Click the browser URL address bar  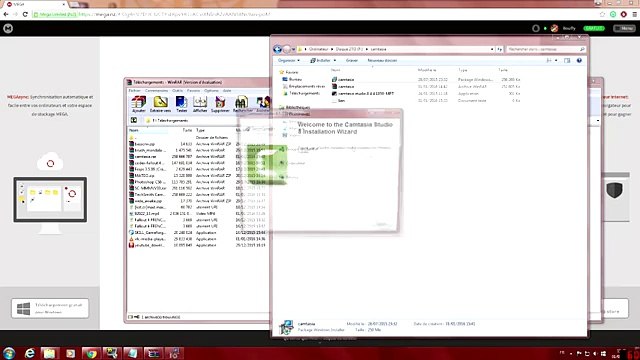coord(314,14)
